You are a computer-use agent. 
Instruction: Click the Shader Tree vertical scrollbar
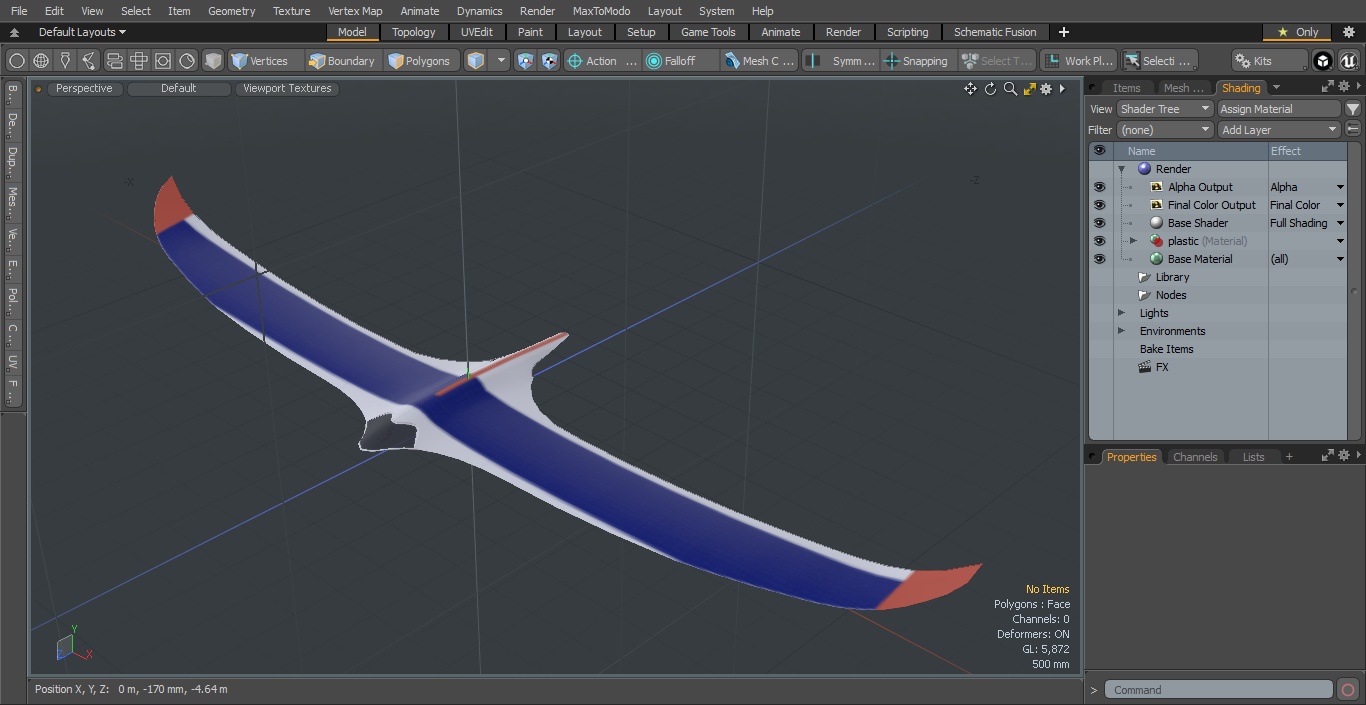tap(1355, 290)
